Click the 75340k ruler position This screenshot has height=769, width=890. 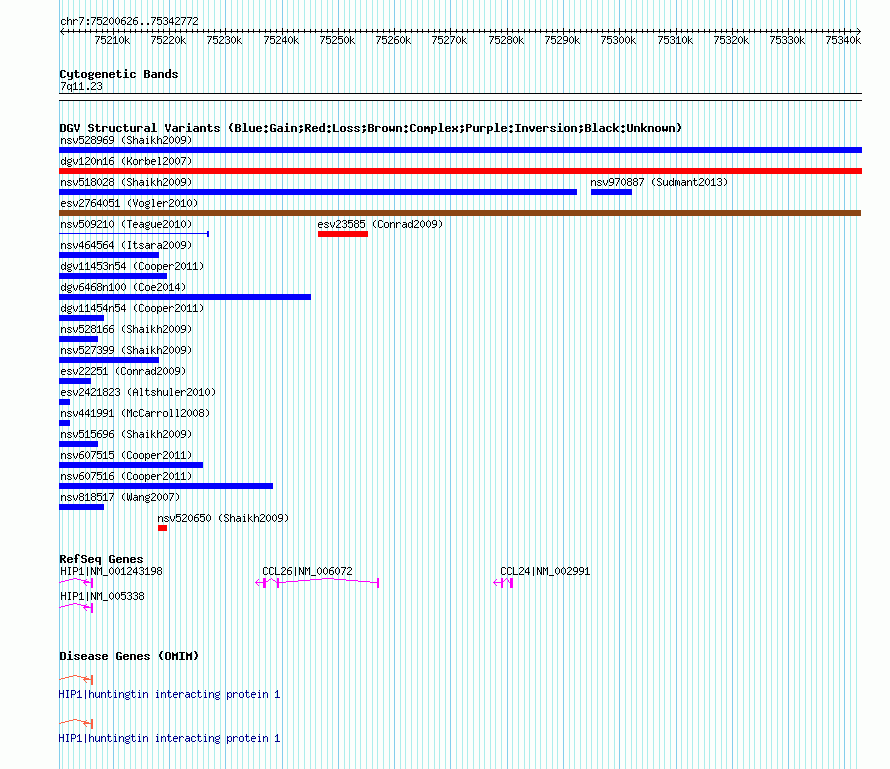coord(843,40)
